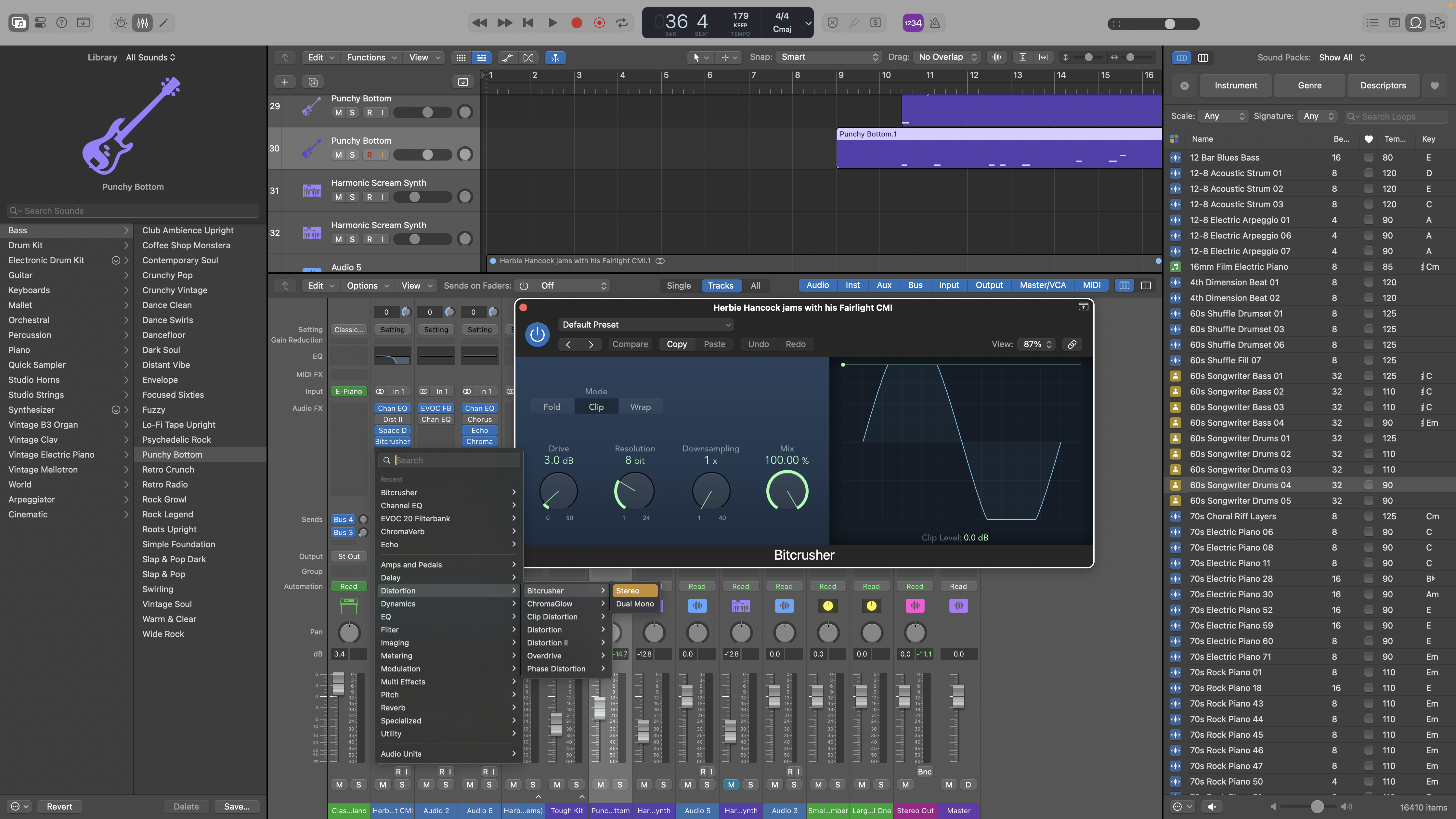Click the Revert button in Library
Image resolution: width=1456 pixels, height=819 pixels.
point(59,807)
